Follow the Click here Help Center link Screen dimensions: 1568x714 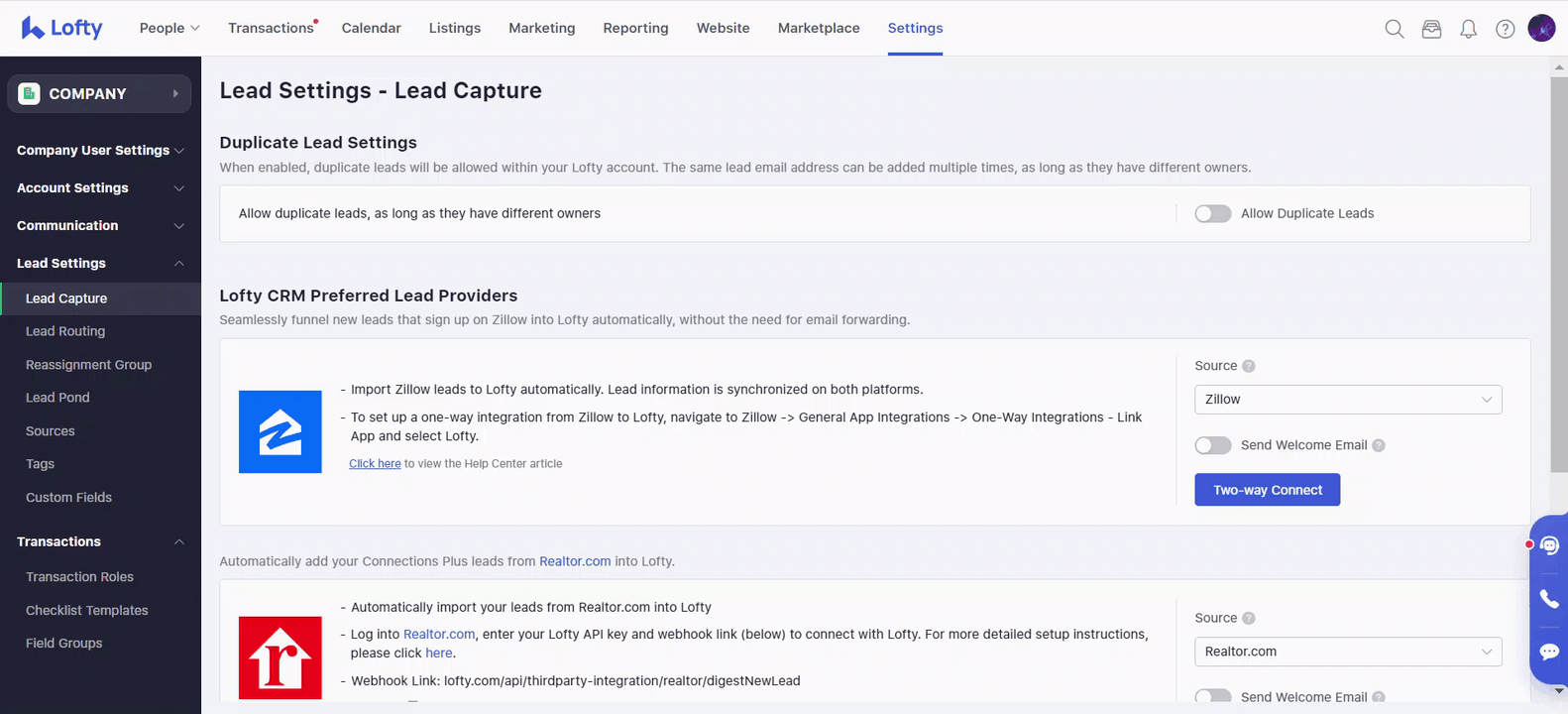point(375,463)
